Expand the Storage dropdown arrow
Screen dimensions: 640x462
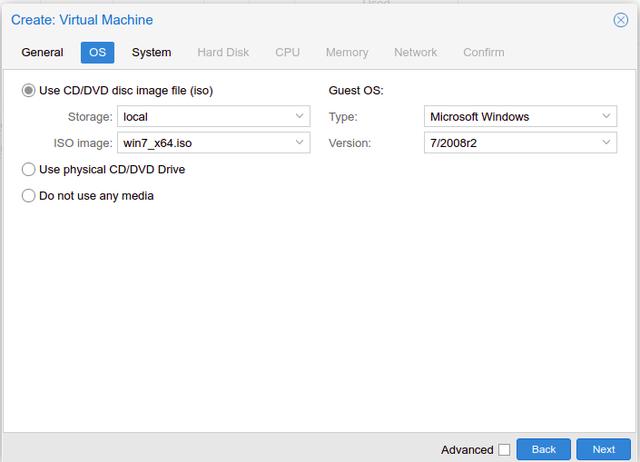(300, 116)
